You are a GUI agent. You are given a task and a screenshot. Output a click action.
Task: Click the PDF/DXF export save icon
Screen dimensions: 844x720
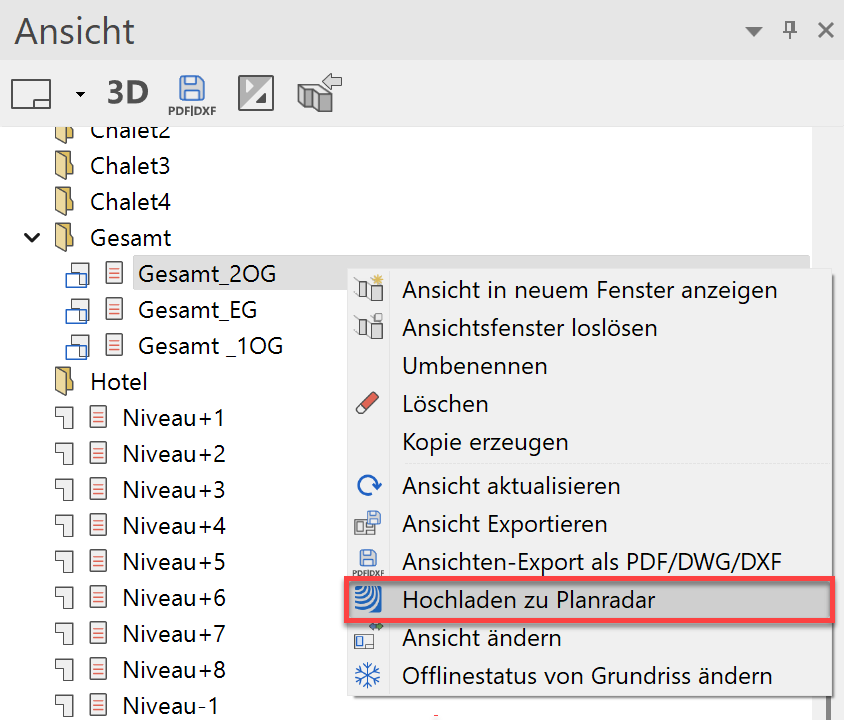(x=191, y=94)
